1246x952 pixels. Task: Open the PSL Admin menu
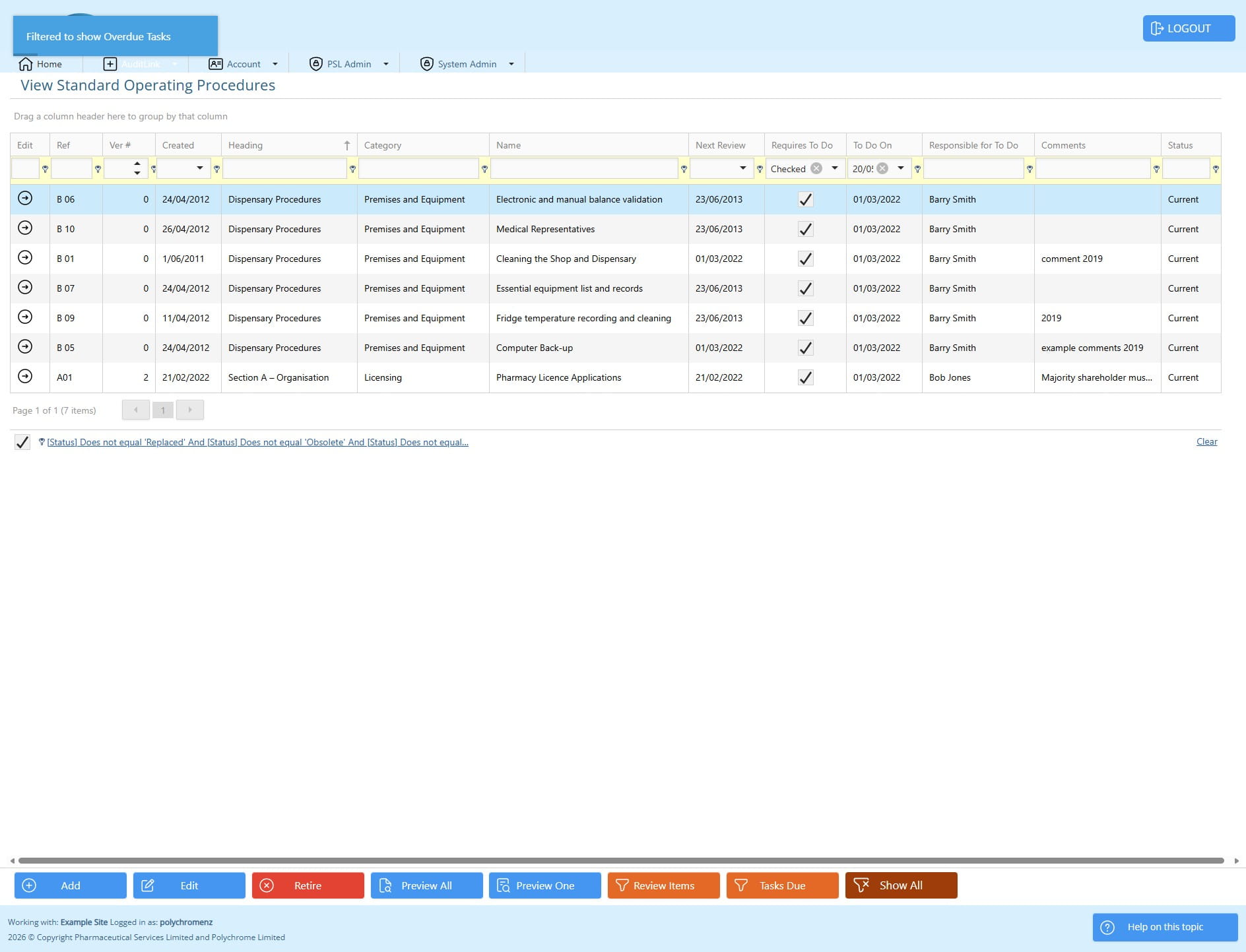(349, 64)
